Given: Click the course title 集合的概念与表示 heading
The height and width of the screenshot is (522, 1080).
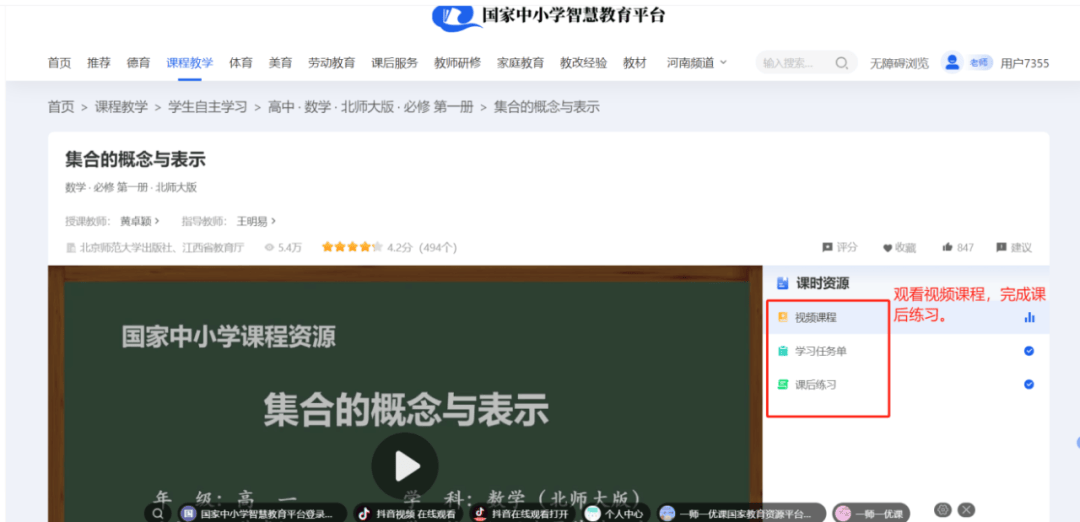Looking at the screenshot, I should (x=136, y=160).
